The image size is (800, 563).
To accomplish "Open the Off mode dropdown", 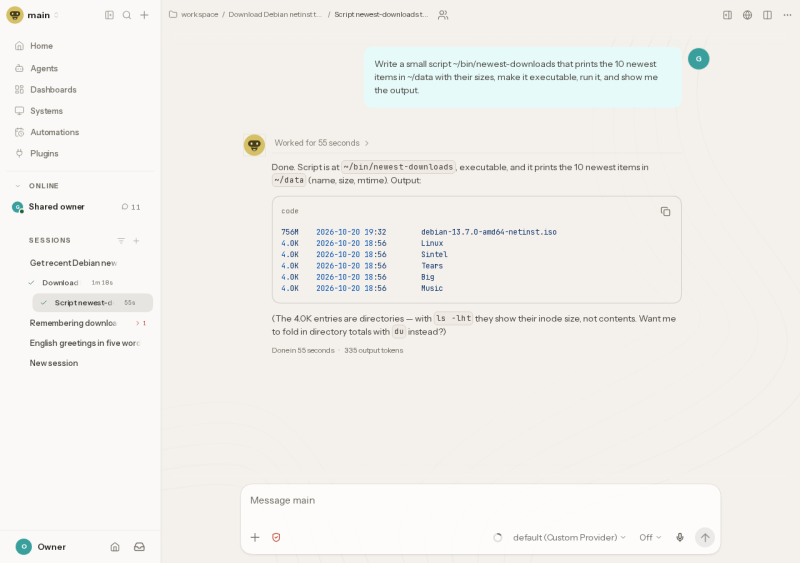I will point(650,537).
